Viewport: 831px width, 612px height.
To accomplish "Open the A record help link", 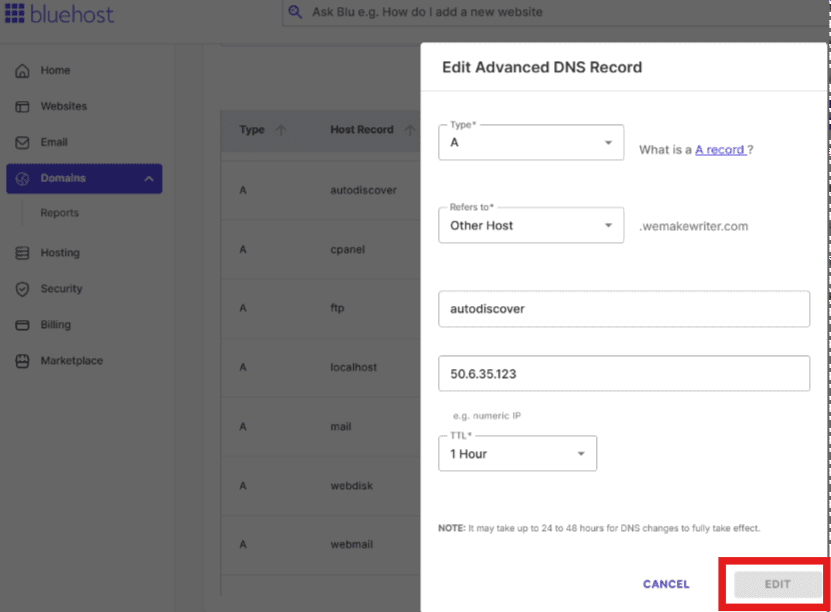I will click(x=721, y=150).
